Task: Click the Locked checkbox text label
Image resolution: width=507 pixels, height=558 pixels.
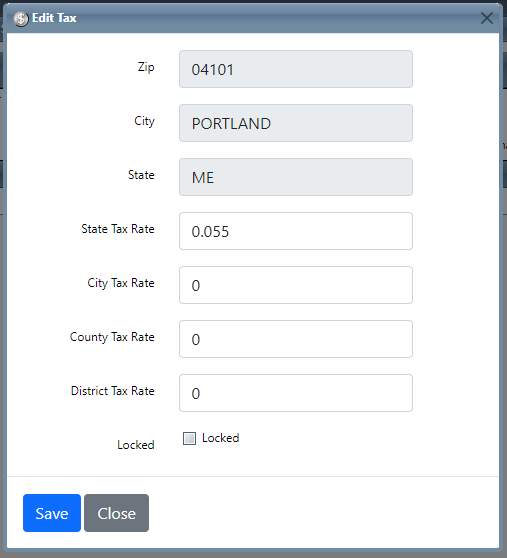Action: point(221,438)
